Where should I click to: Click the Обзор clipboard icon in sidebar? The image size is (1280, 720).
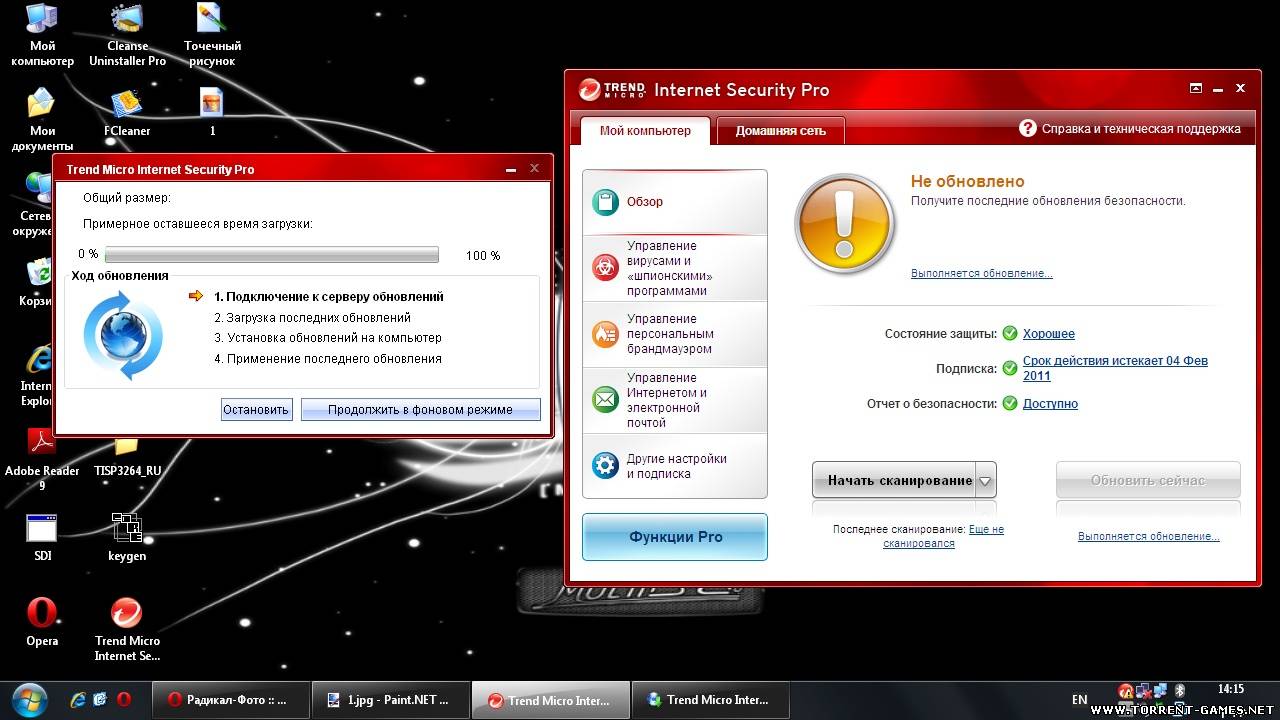605,202
